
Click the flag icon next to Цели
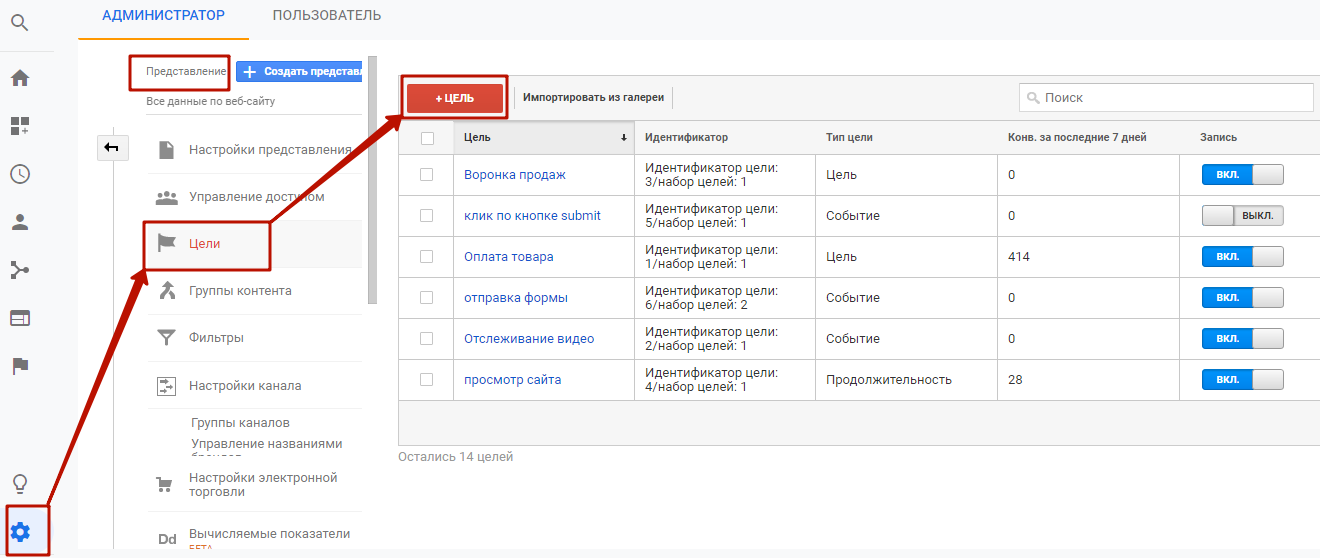(x=167, y=243)
